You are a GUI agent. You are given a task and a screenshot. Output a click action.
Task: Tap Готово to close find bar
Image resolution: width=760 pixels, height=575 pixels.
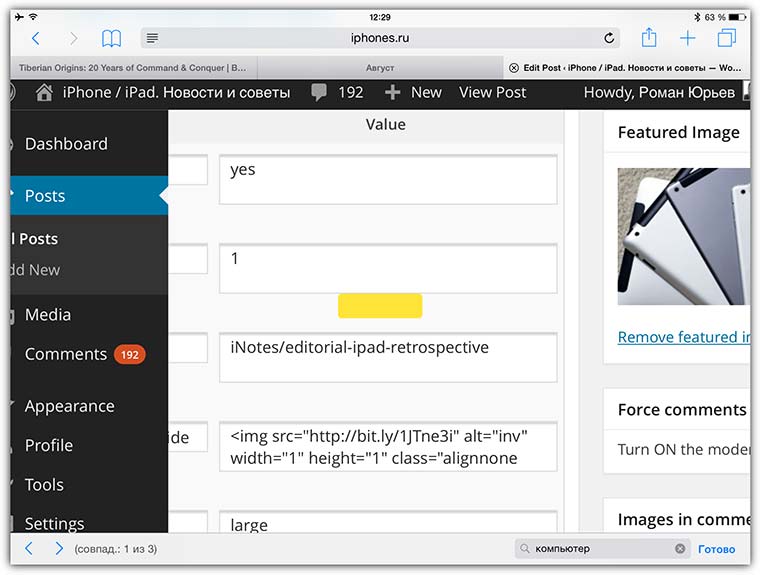[716, 549]
